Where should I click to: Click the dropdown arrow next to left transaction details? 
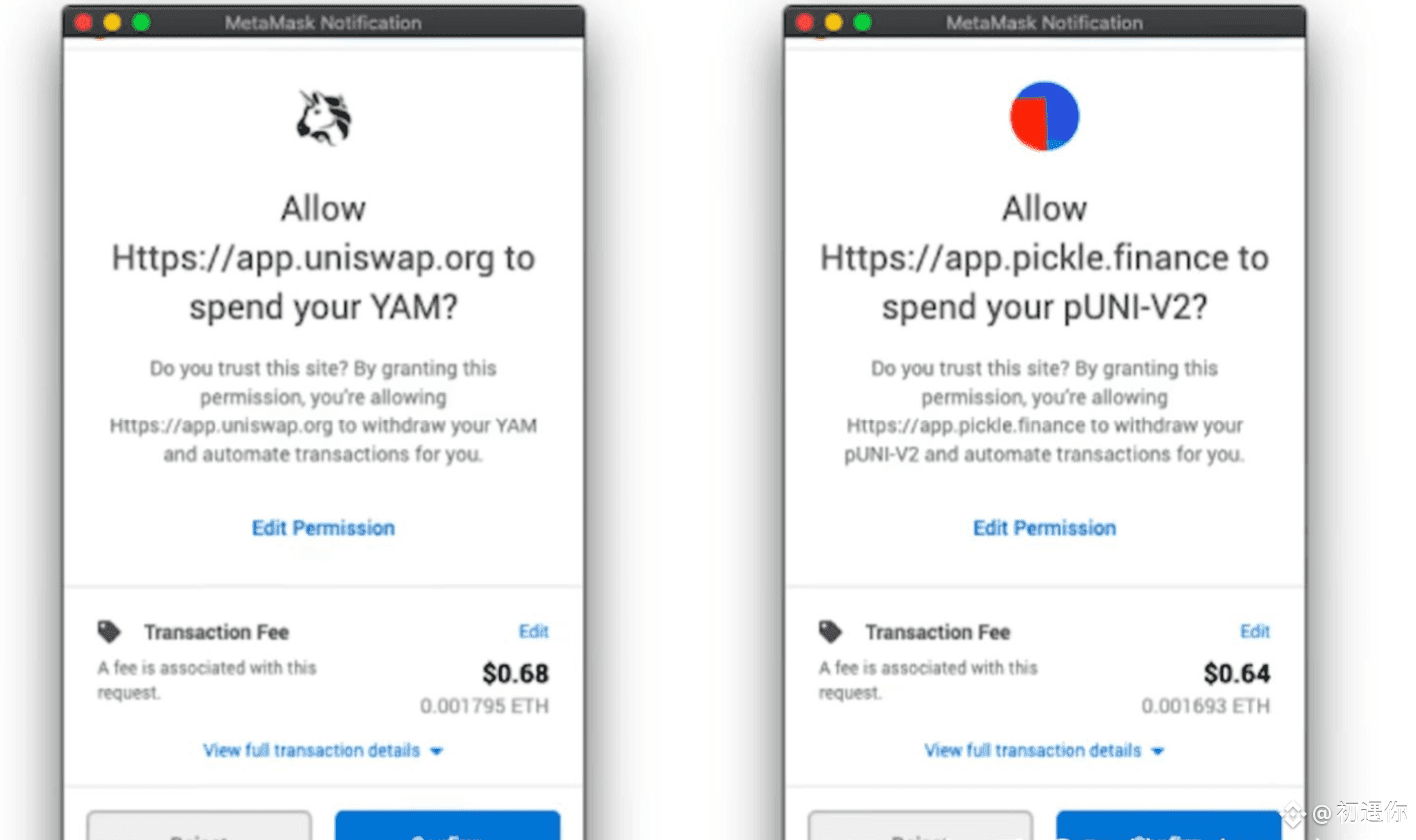(436, 751)
